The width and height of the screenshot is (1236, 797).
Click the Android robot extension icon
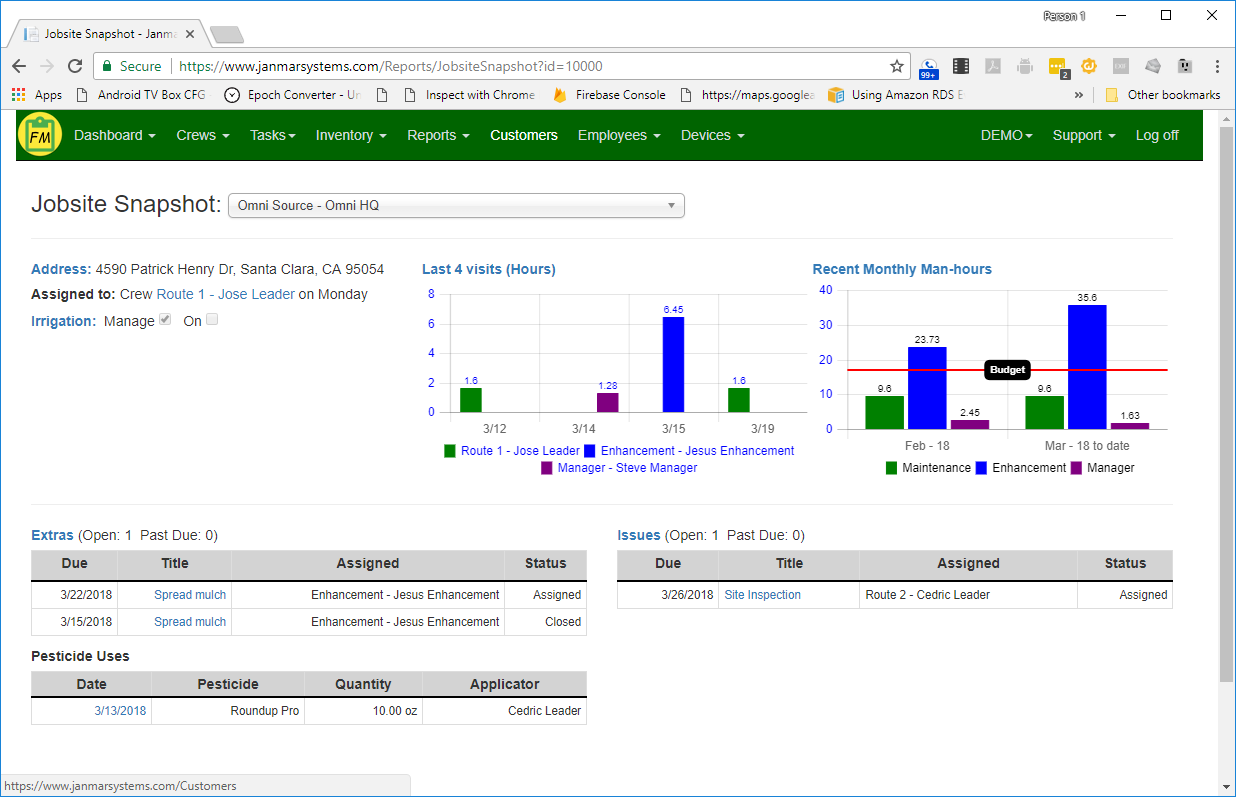(x=1024, y=65)
